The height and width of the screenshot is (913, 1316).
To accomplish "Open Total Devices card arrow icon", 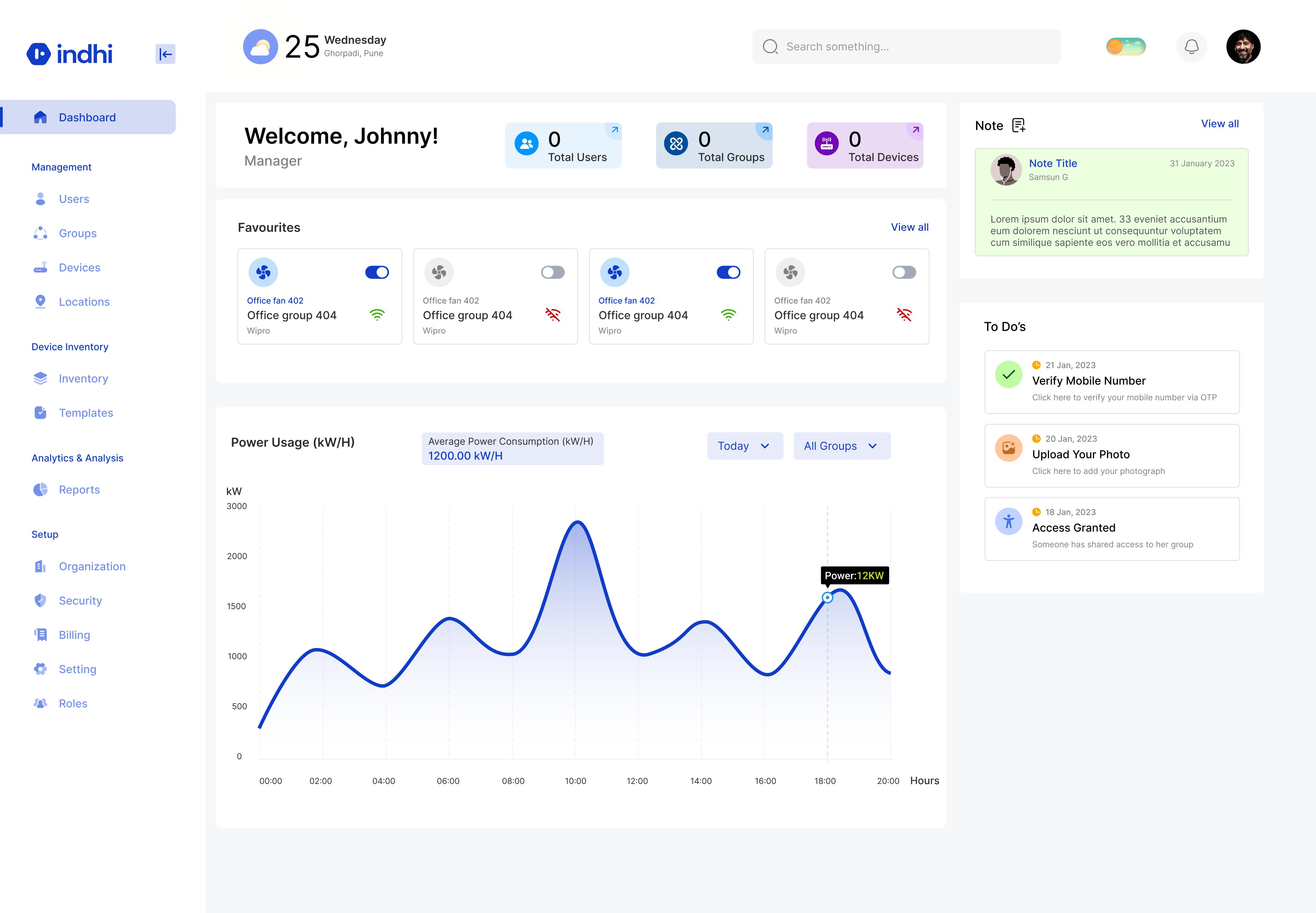I will click(916, 130).
